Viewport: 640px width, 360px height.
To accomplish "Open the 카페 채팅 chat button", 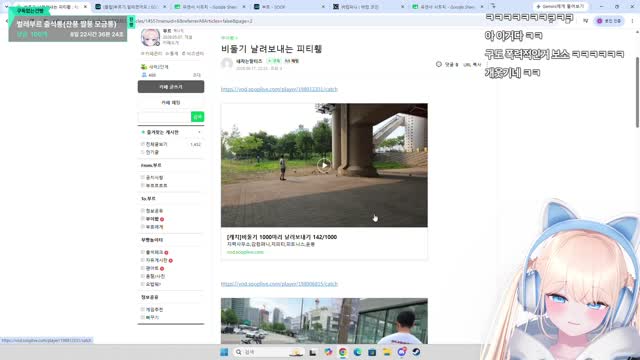I will [x=171, y=102].
